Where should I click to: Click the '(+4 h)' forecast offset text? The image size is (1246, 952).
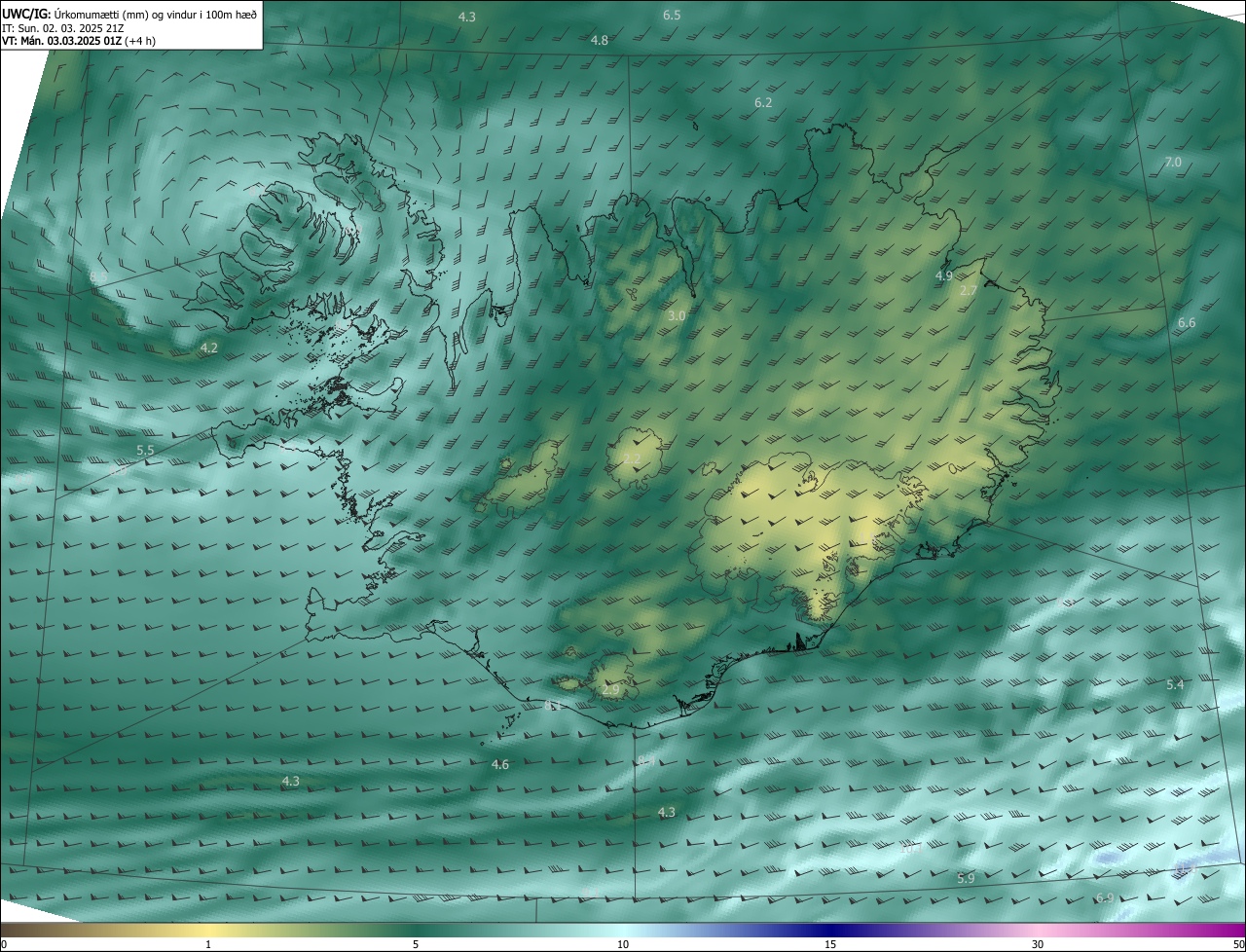(x=140, y=41)
